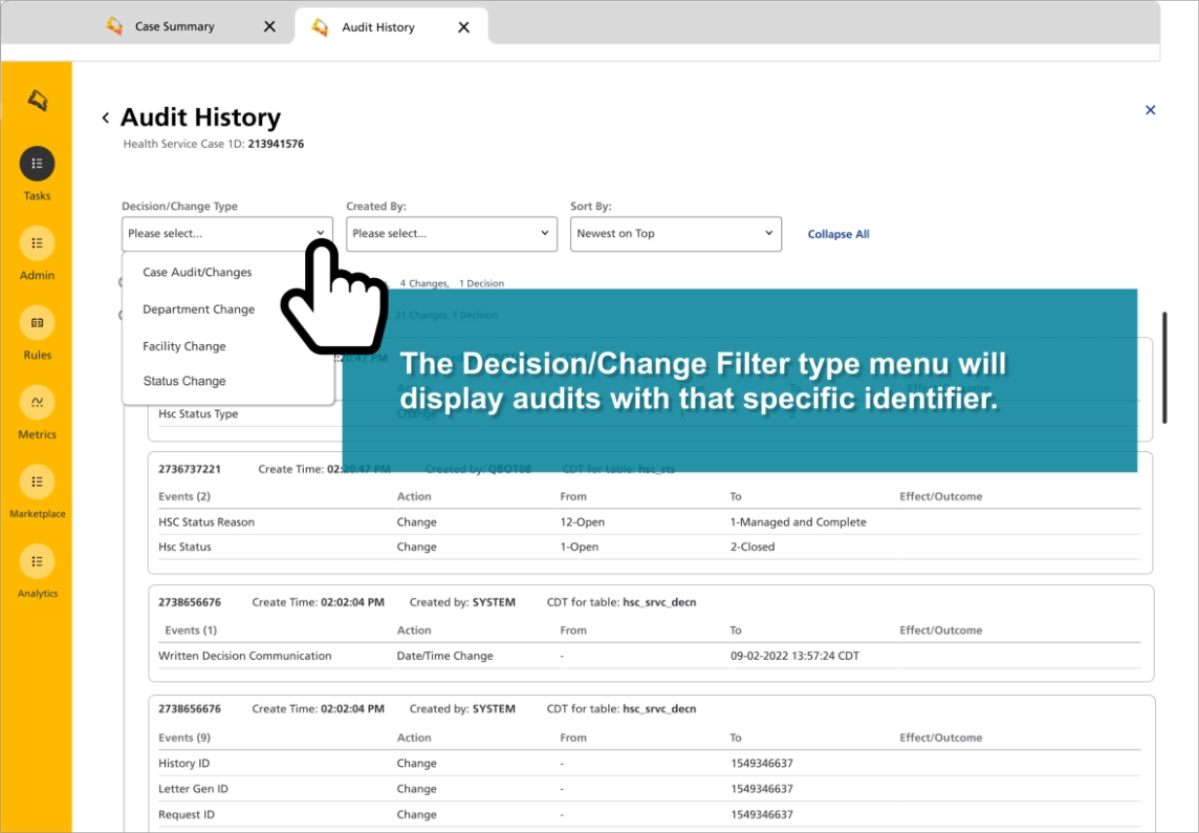
Task: Close the Audit History tab
Action: (x=464, y=27)
